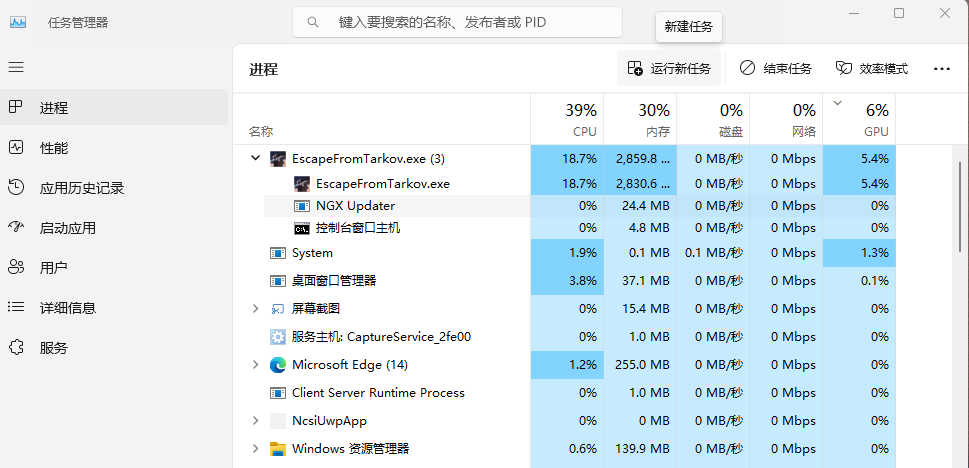Image resolution: width=969 pixels, height=468 pixels.
Task: Click the 屏幕截图 app icon
Action: (277, 308)
